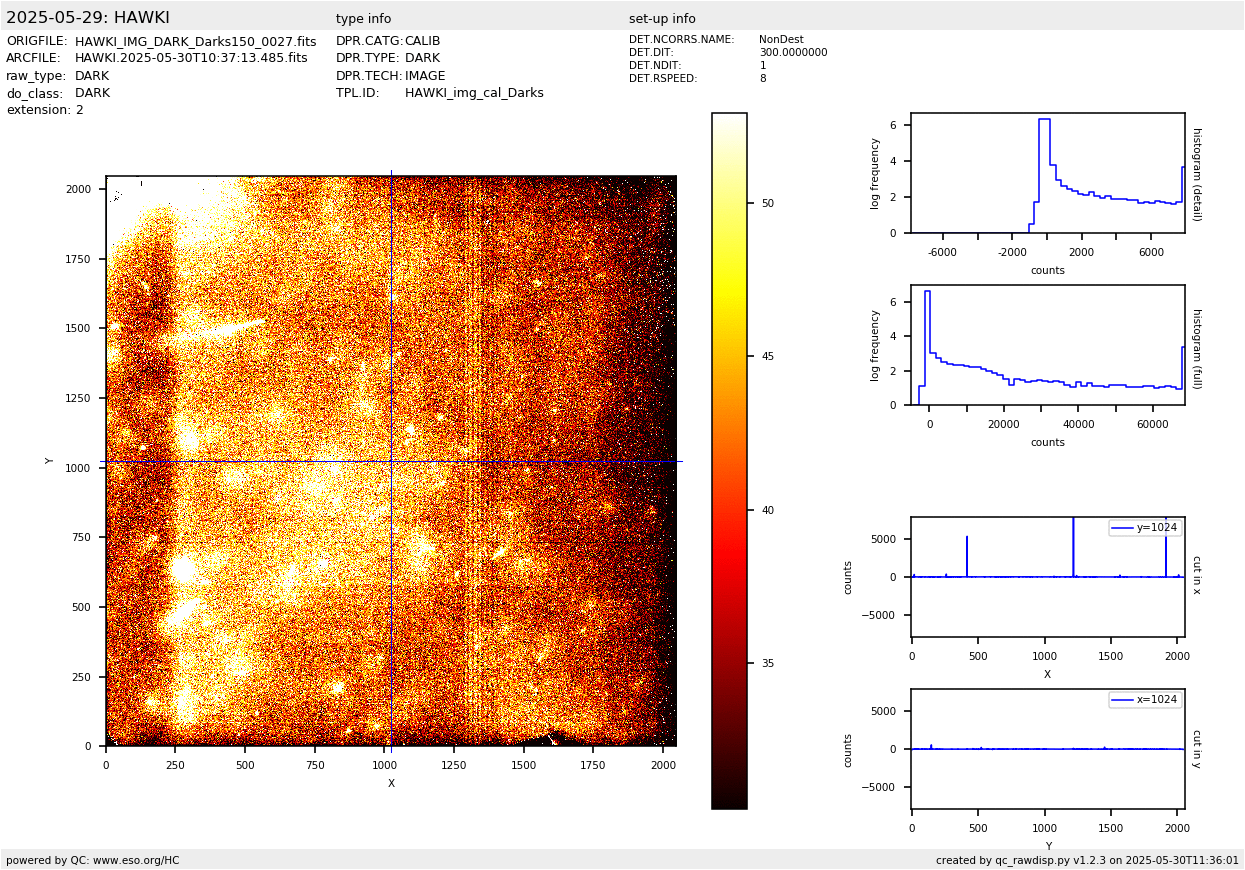Click the DET.NCORRS.NAME value NonDest
Image resolution: width=1245 pixels, height=870 pixels.
(x=781, y=40)
